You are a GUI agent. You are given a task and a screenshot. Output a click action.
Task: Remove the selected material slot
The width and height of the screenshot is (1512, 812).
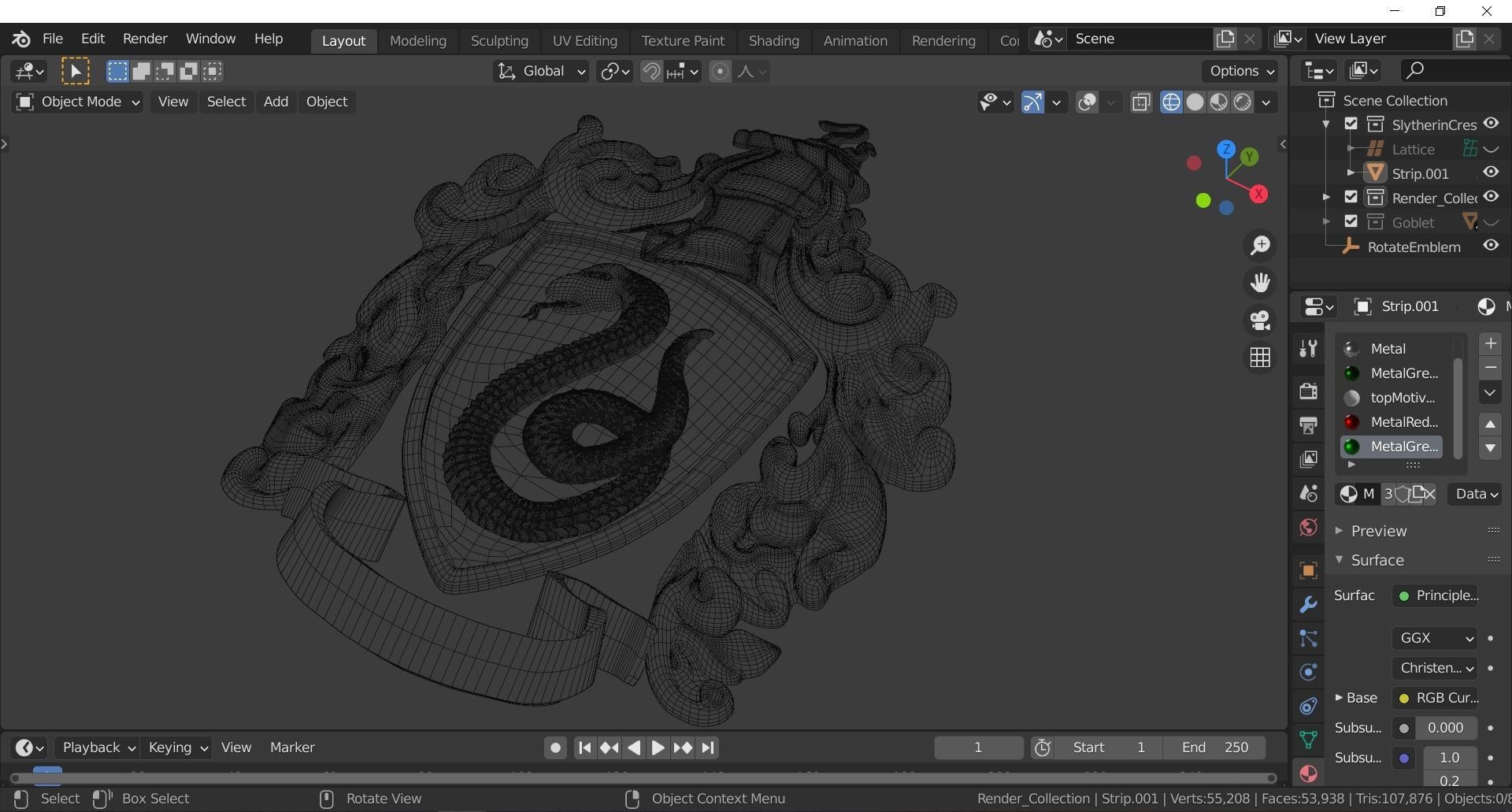(1490, 368)
